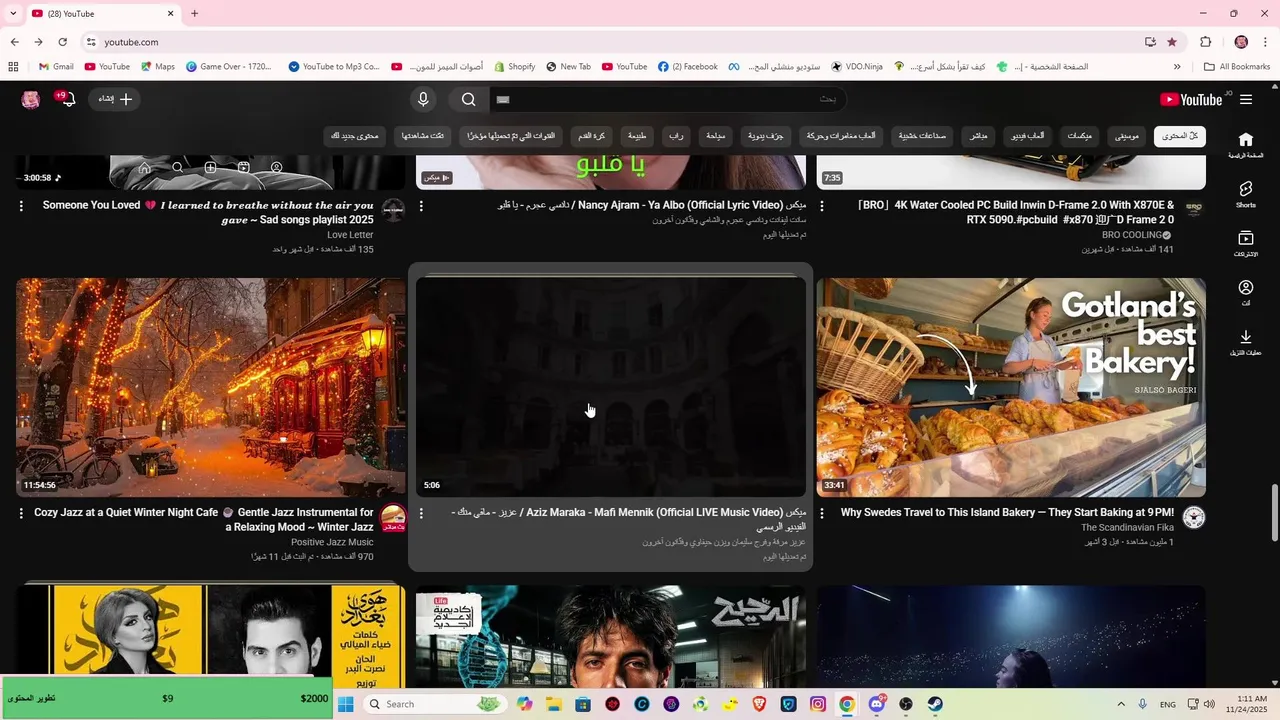Start voice search with the microphone icon
The height and width of the screenshot is (720, 1280).
click(423, 99)
